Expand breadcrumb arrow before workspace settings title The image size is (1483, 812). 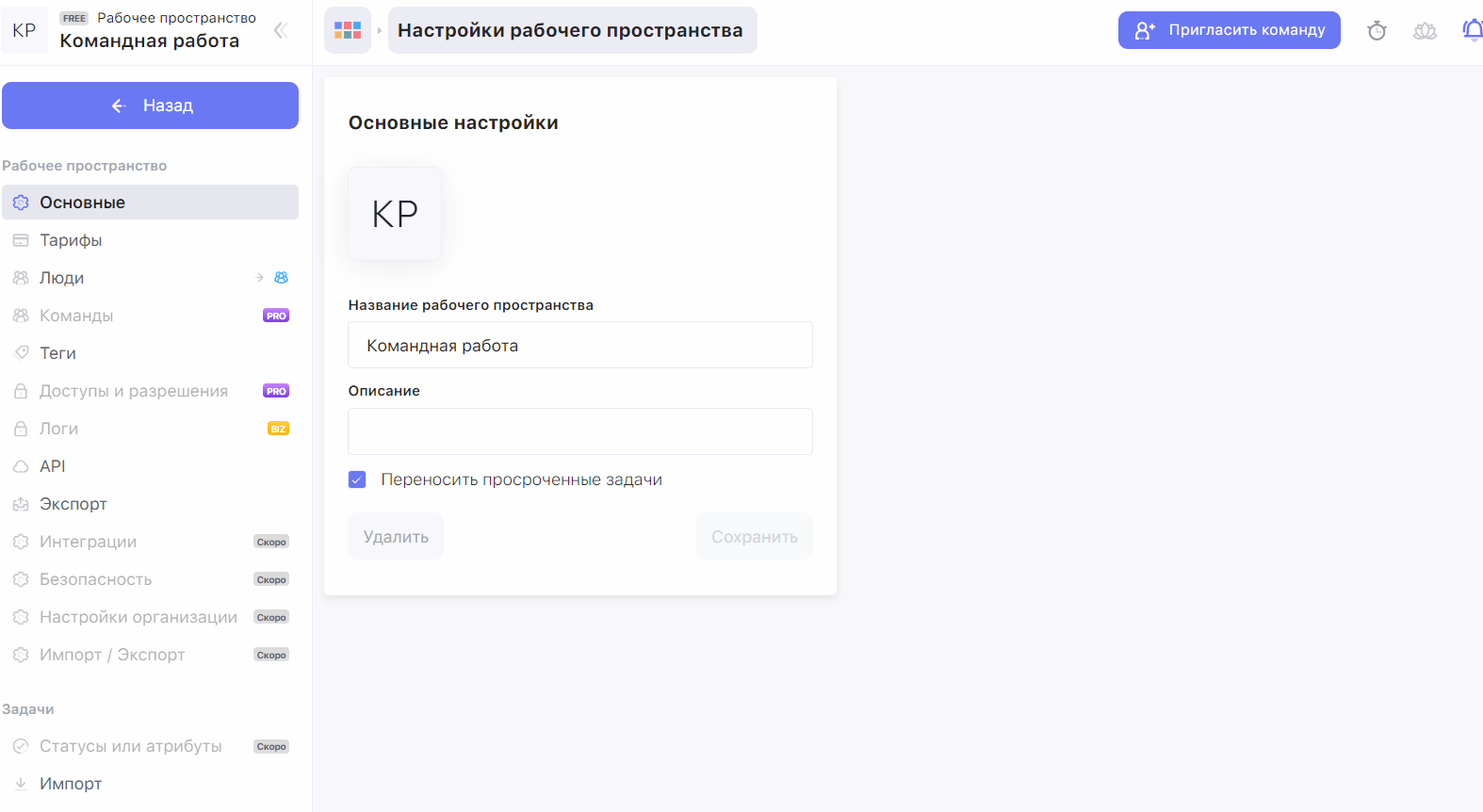(x=380, y=30)
